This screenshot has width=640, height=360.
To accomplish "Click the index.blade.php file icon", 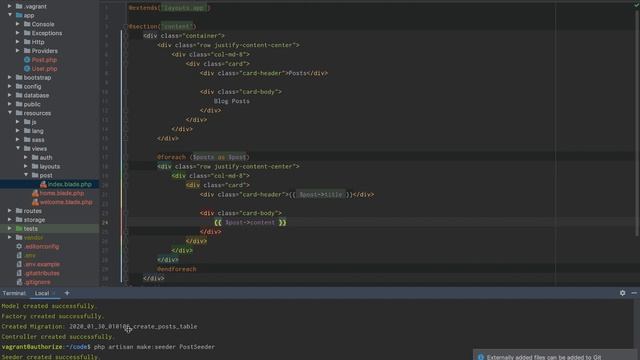I will (43, 184).
